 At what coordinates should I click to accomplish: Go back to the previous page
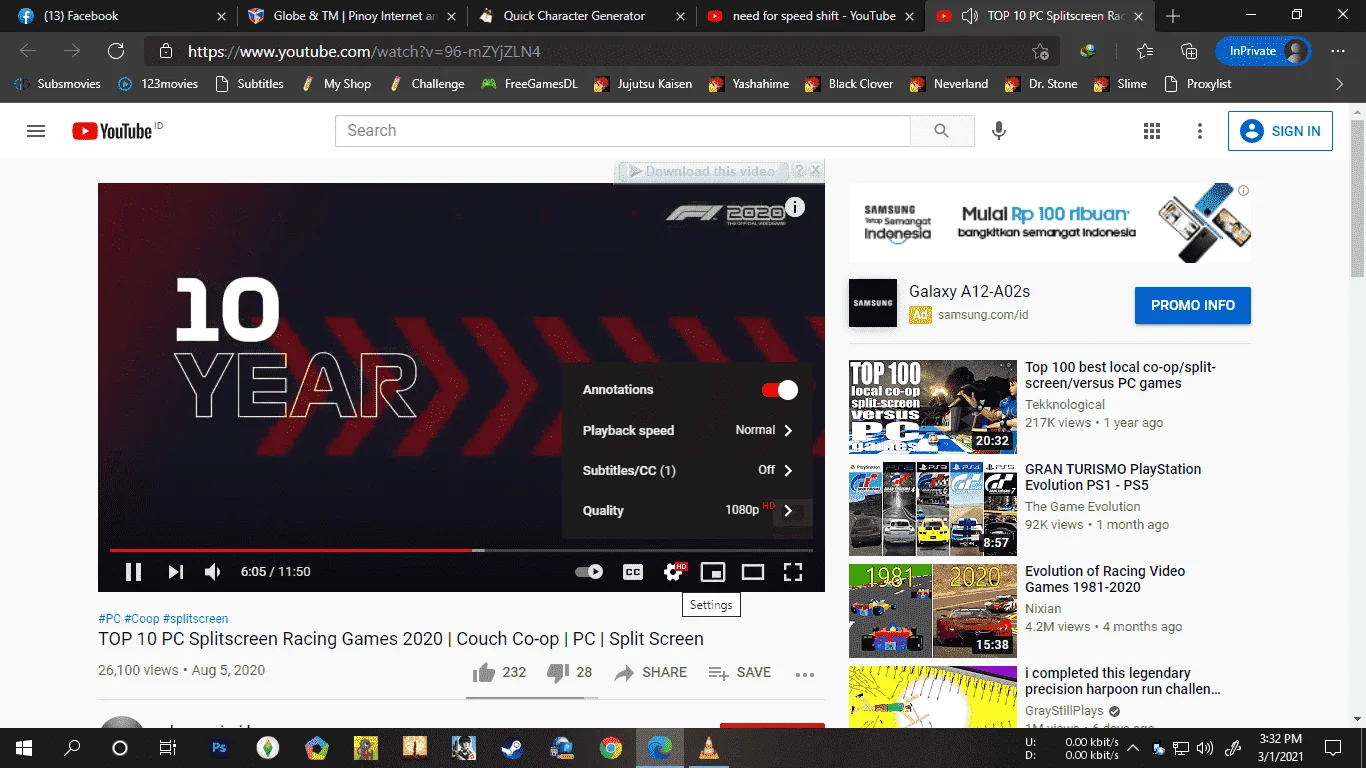click(x=28, y=51)
